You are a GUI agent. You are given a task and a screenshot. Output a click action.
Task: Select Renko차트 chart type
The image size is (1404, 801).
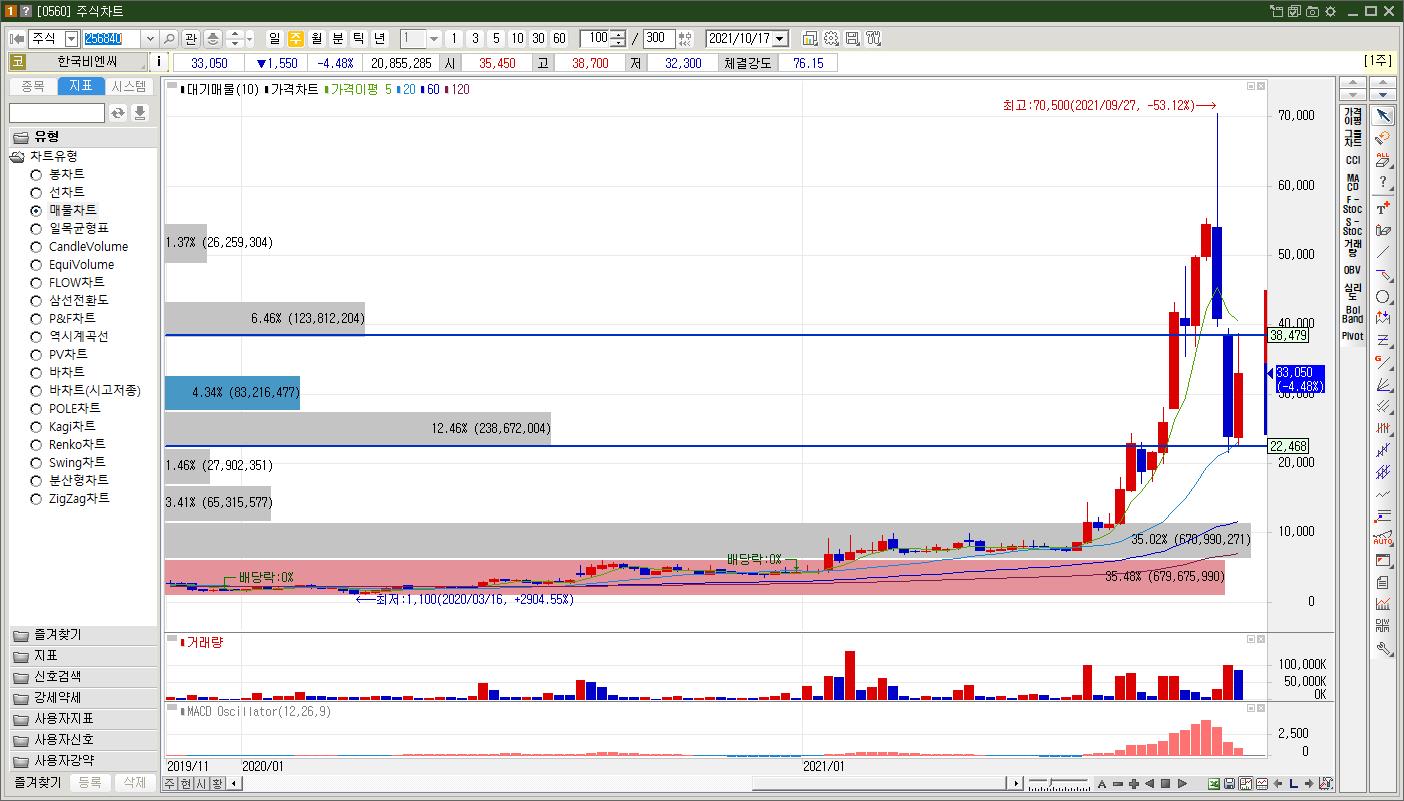pyautogui.click(x=76, y=444)
